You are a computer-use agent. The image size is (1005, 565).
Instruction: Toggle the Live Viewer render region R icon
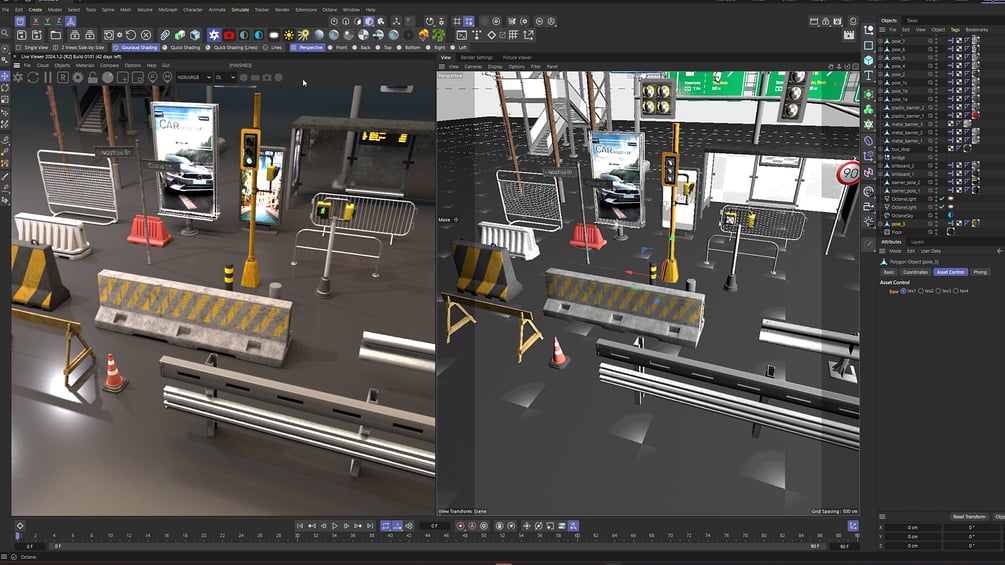(62, 78)
